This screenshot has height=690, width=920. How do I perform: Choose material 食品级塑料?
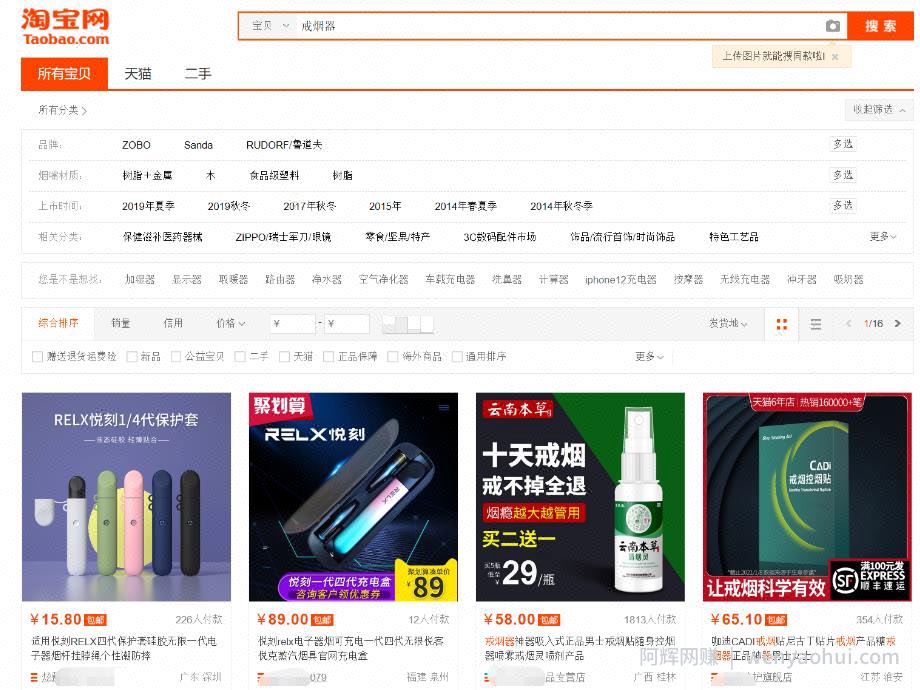275,175
